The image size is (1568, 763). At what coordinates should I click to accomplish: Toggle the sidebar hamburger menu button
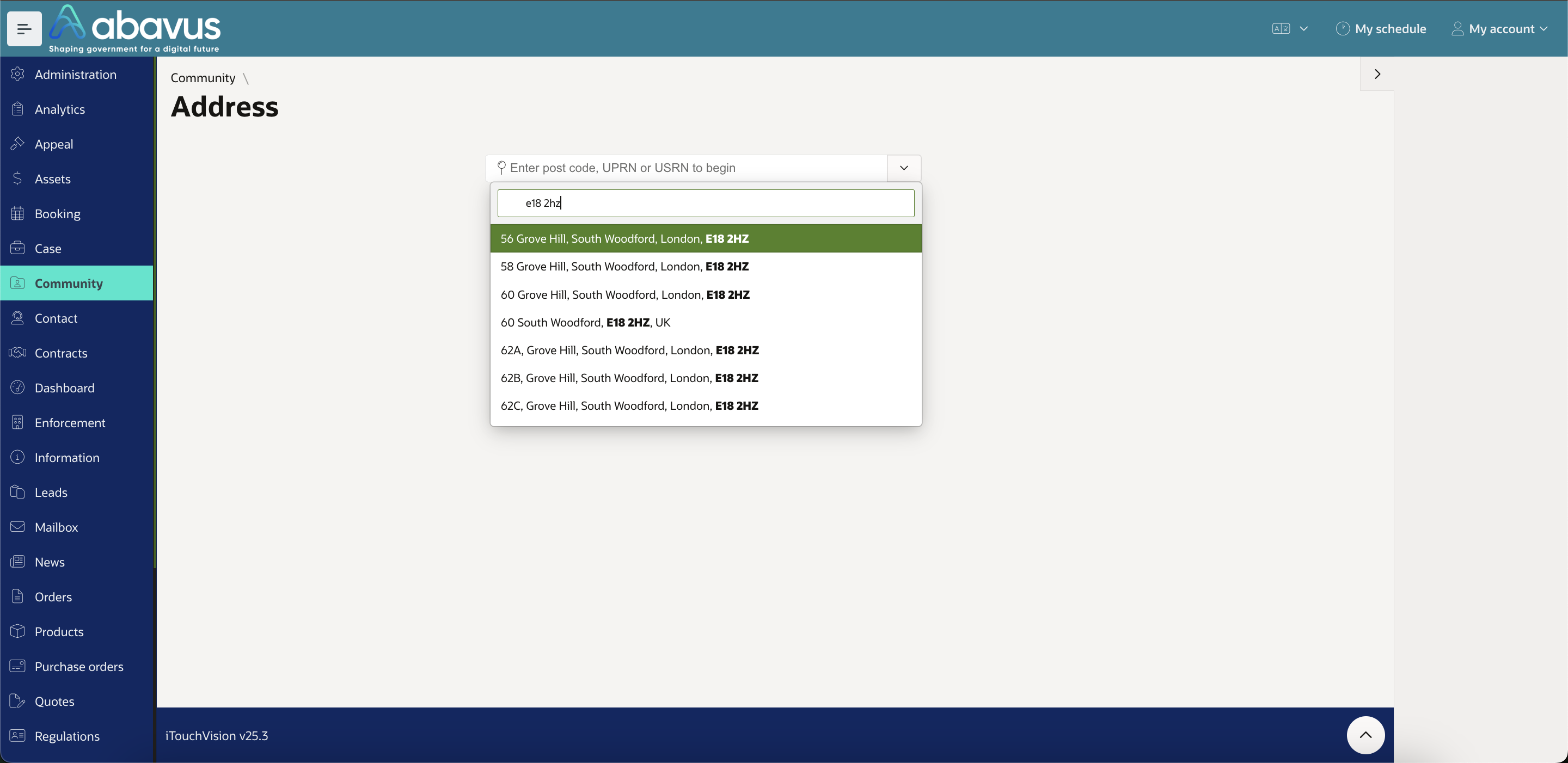click(x=24, y=29)
